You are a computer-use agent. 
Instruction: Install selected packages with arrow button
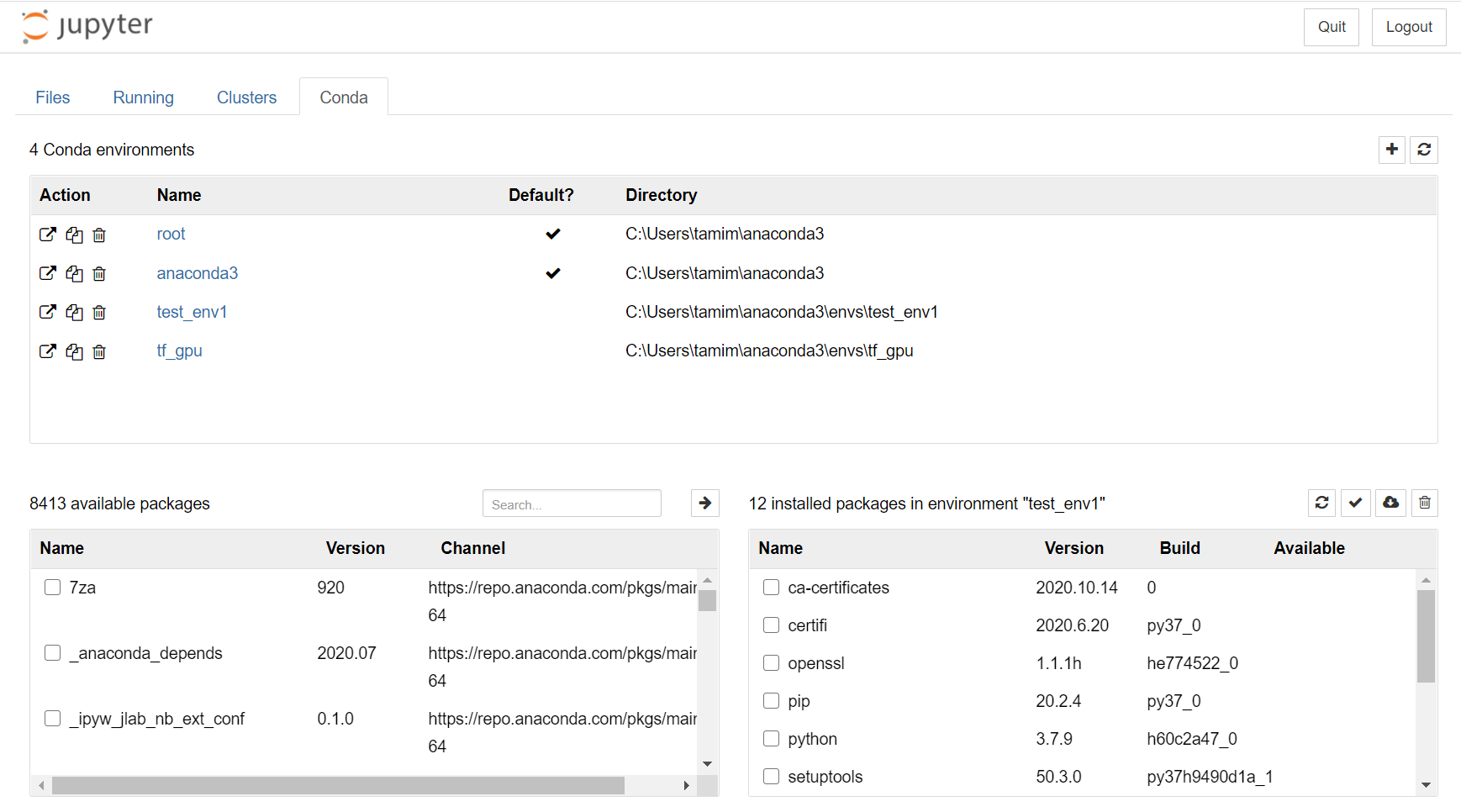tap(705, 503)
